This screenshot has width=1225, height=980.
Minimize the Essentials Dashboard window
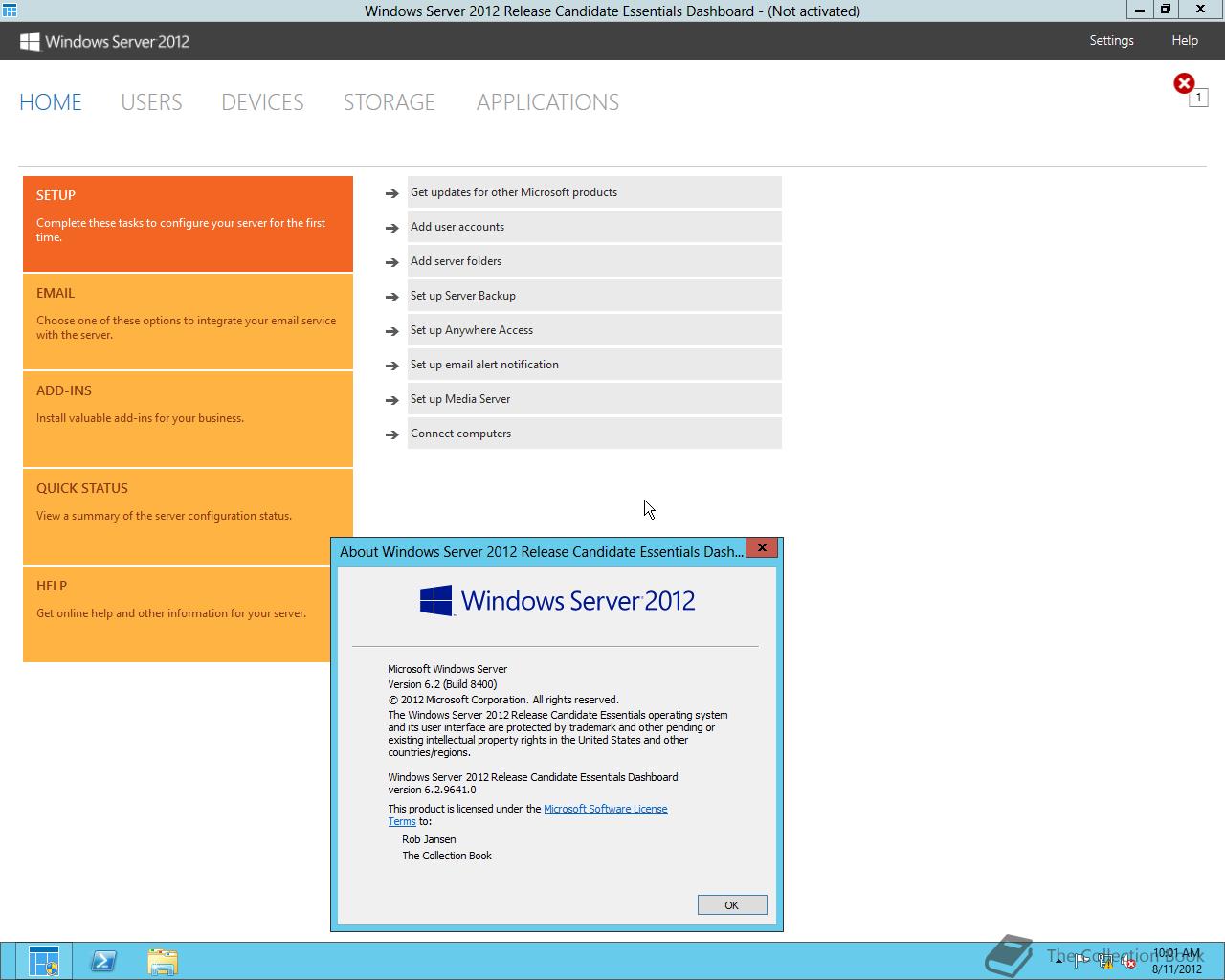(1139, 10)
